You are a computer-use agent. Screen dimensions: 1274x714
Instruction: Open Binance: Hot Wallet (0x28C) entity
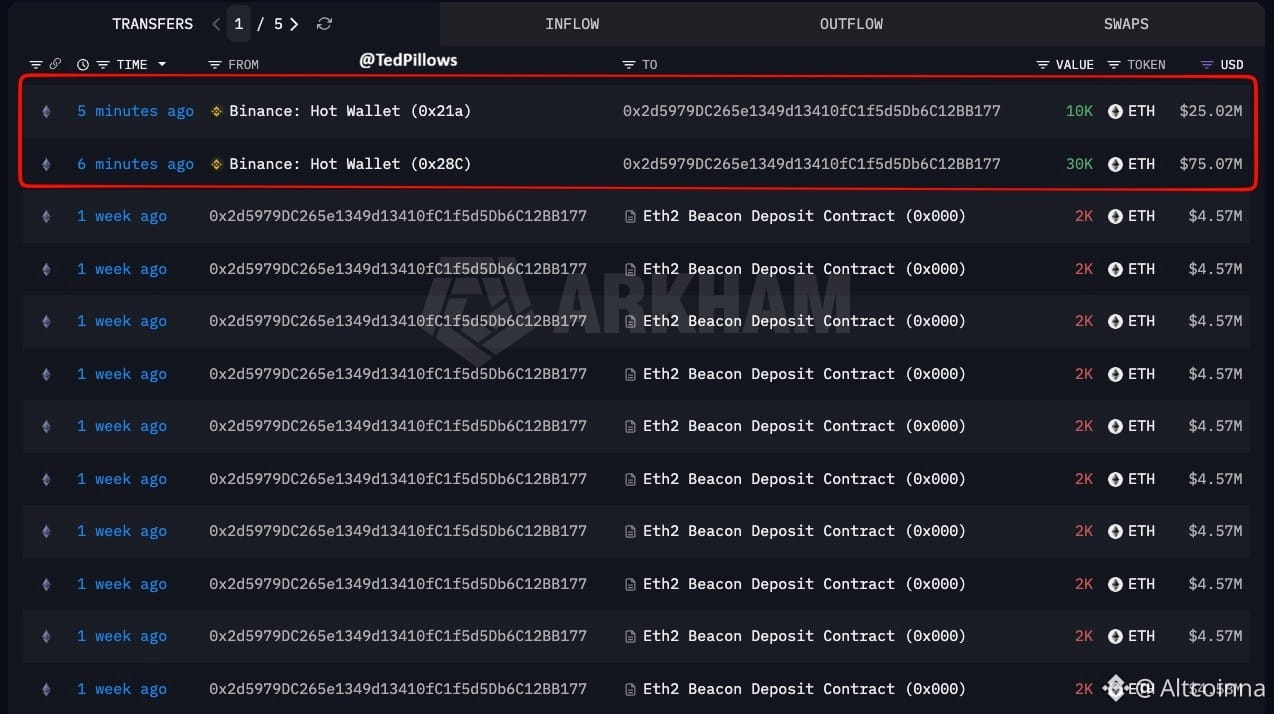(350, 164)
